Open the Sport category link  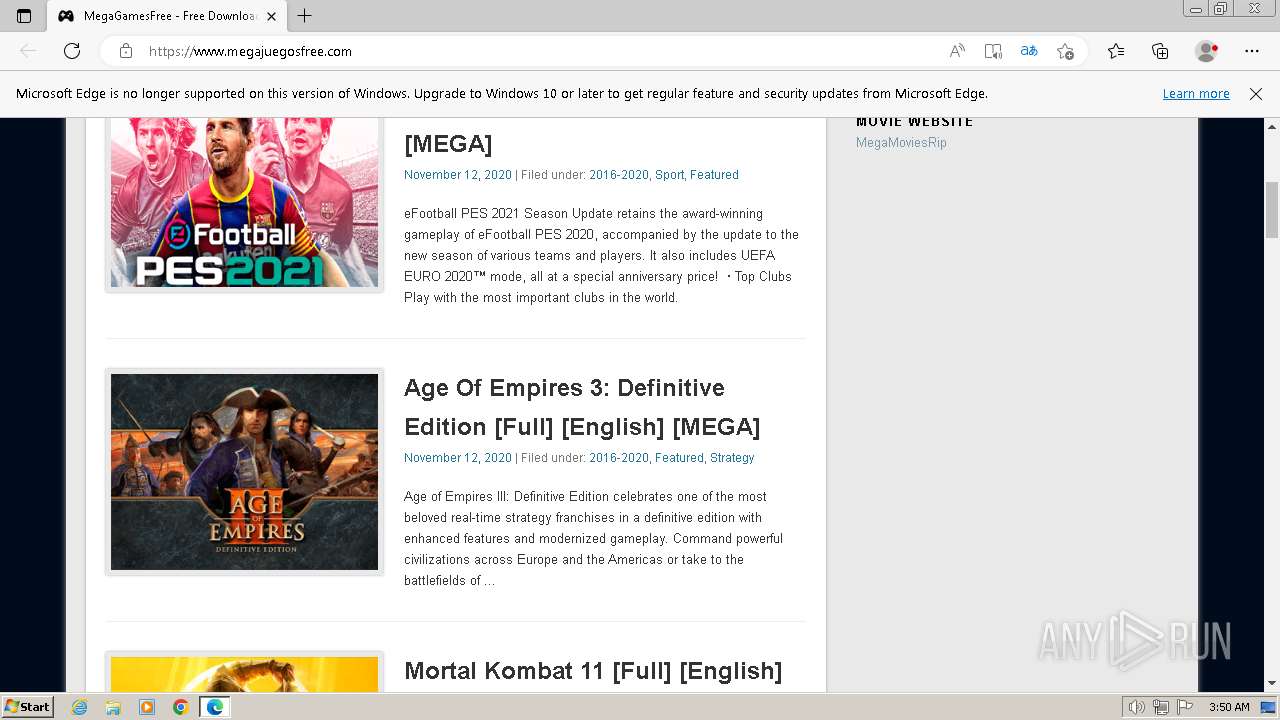(669, 175)
